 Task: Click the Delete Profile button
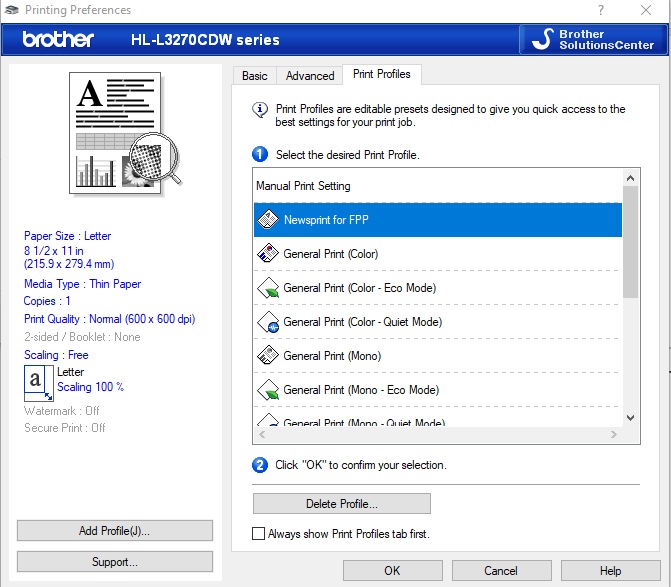(341, 504)
